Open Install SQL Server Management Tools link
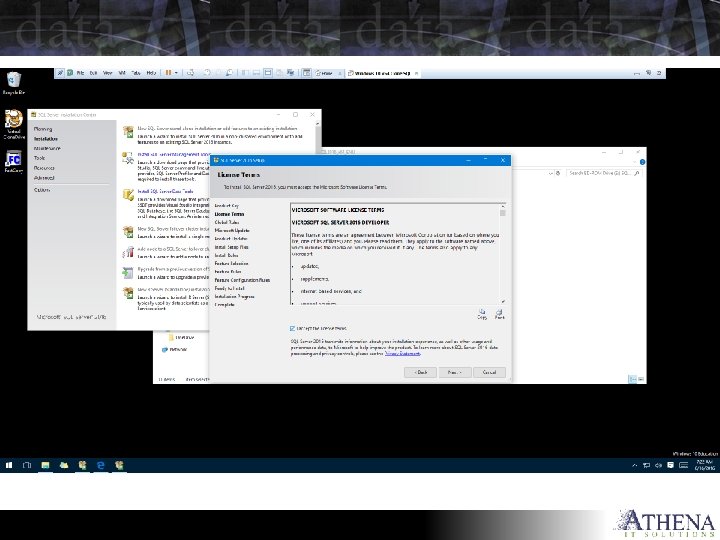The width and height of the screenshot is (720, 540). [174, 154]
